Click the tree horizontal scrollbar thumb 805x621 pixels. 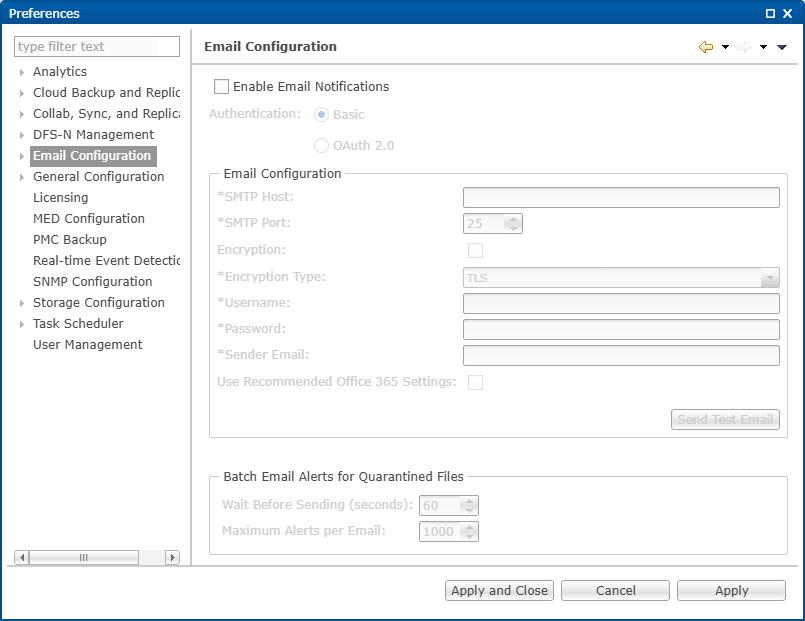(84, 557)
